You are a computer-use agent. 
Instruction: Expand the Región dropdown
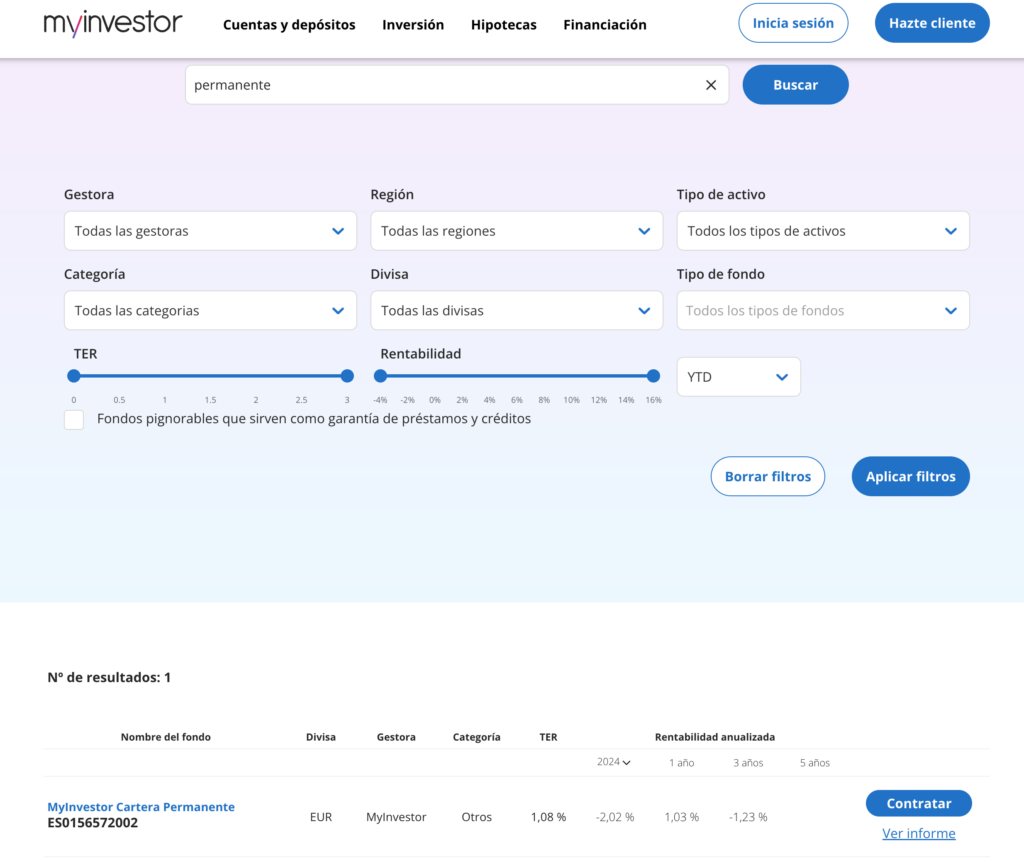pos(517,231)
